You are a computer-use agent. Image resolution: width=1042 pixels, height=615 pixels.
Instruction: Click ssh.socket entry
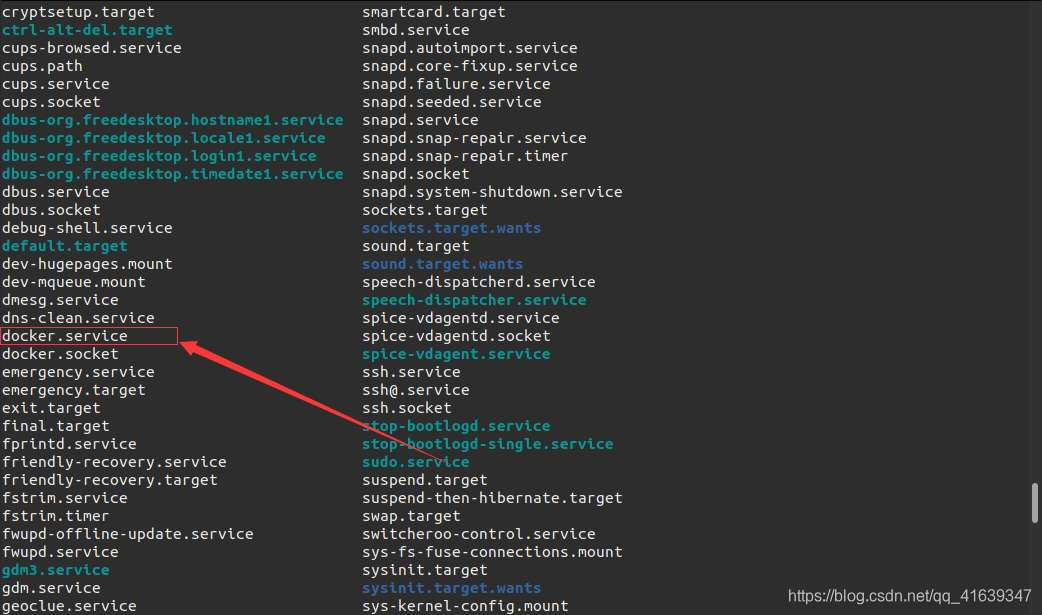407,408
